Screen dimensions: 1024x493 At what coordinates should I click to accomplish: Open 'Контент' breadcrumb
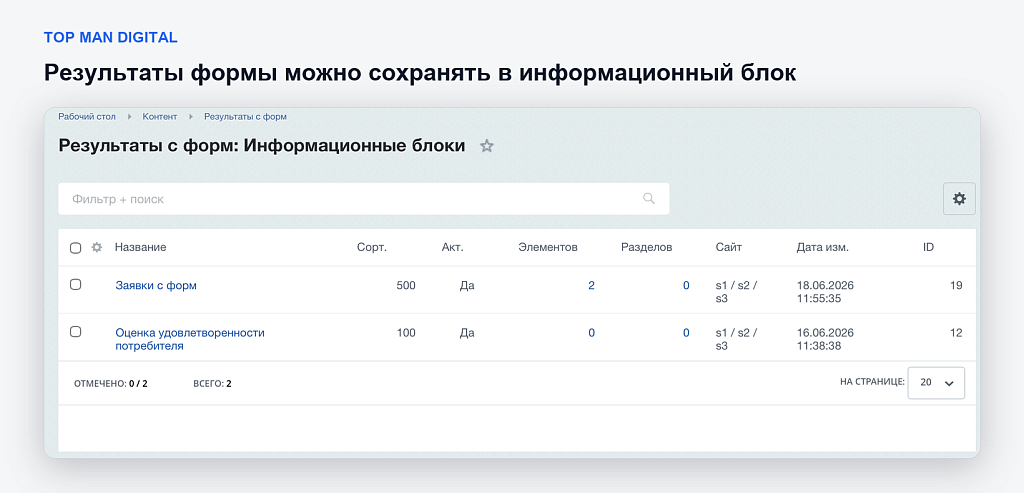tap(160, 116)
